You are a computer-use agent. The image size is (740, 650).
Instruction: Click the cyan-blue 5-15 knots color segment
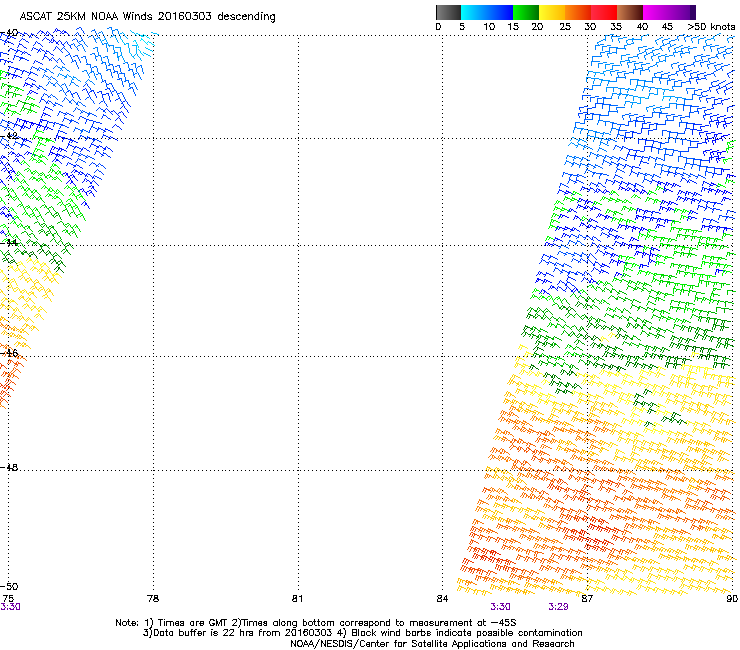tap(487, 12)
